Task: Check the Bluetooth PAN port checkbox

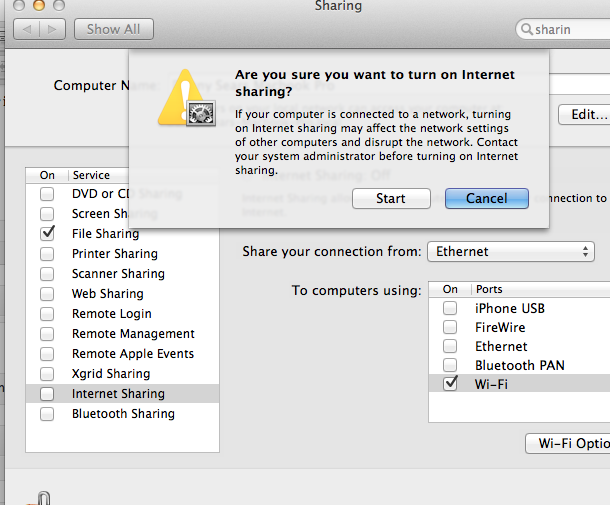Action: 450,365
